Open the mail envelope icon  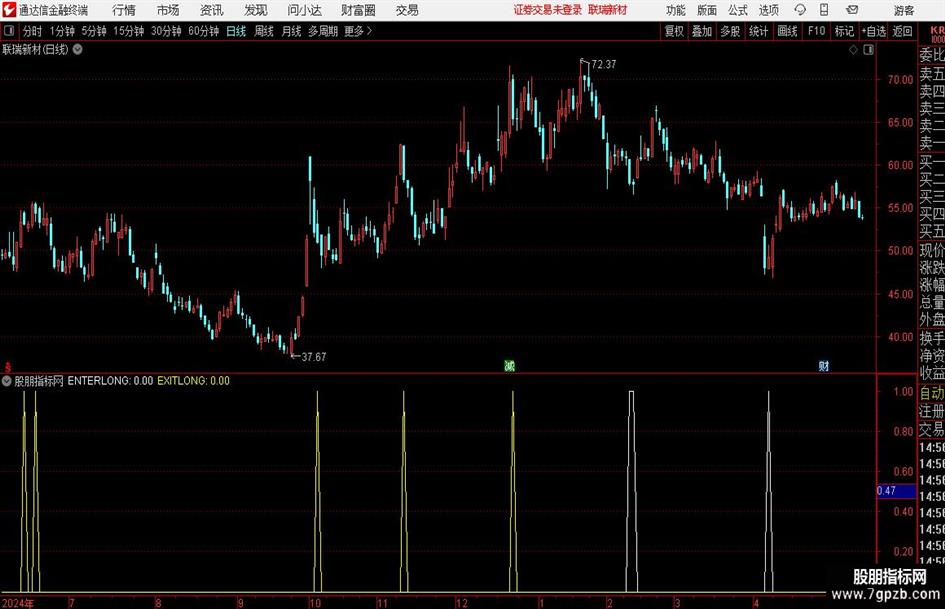point(852,10)
